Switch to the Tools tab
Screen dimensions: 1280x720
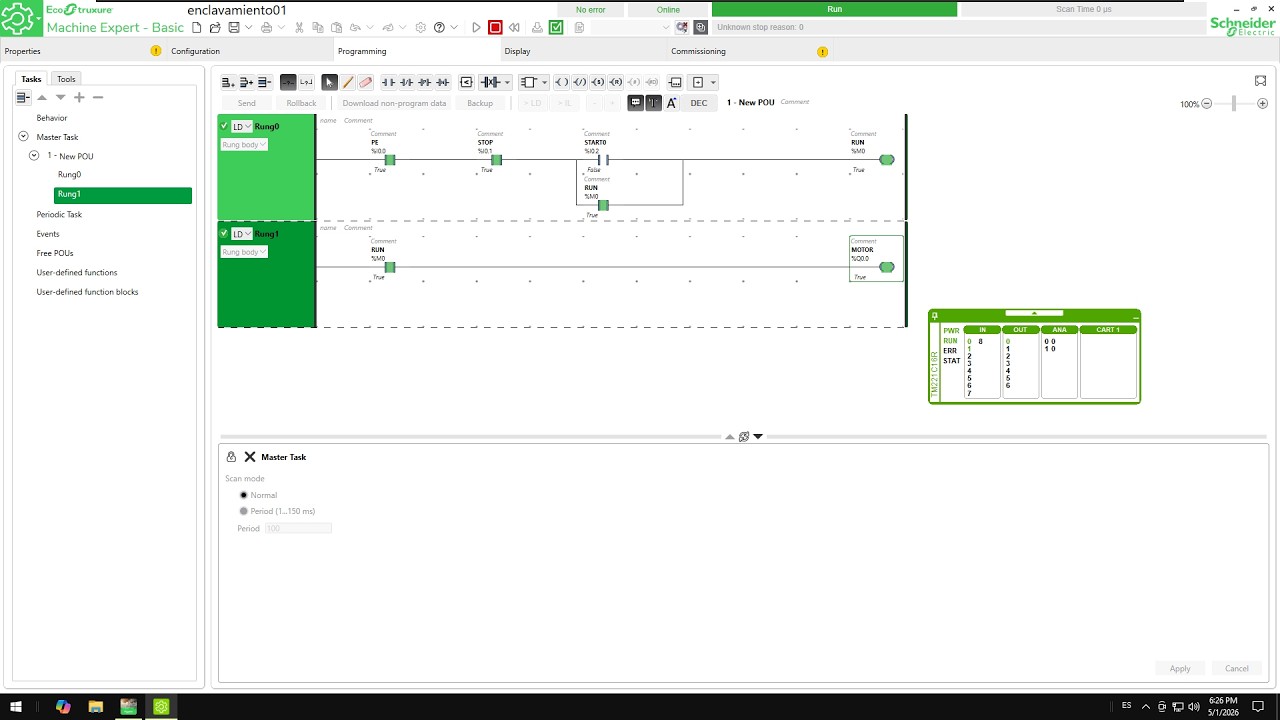(66, 79)
